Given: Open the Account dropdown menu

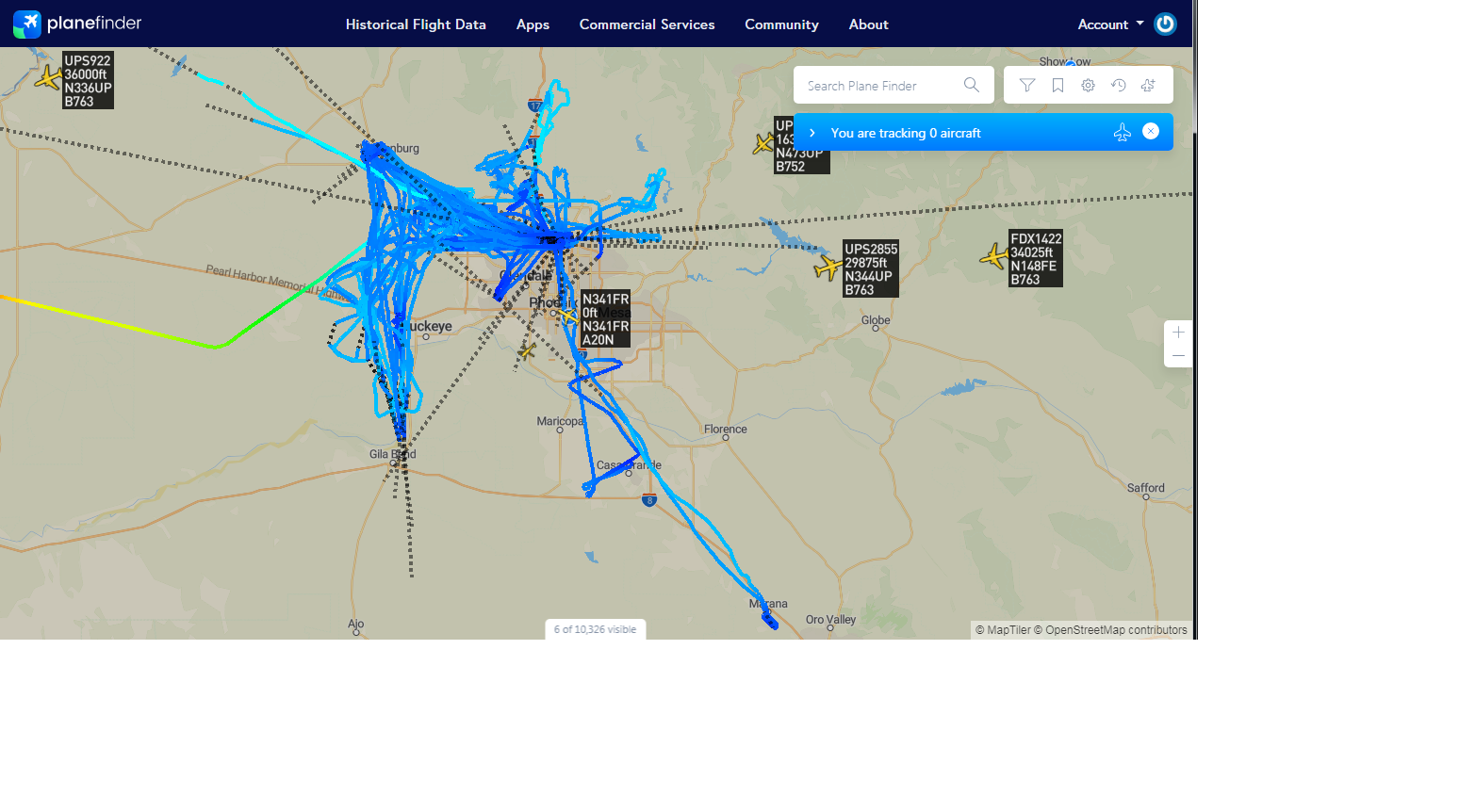Looking at the screenshot, I should pyautogui.click(x=1110, y=24).
